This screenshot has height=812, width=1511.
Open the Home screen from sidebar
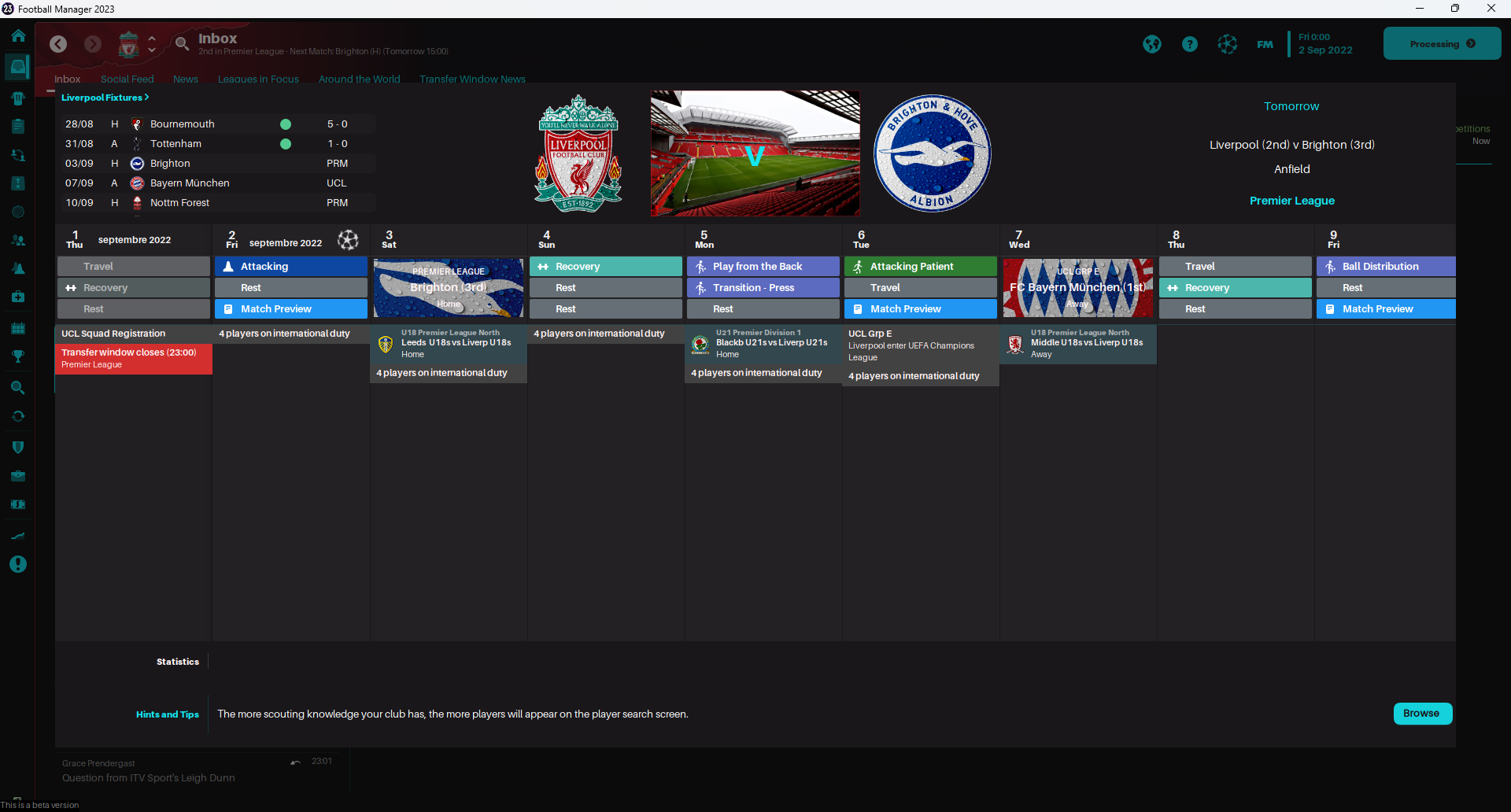pos(18,36)
